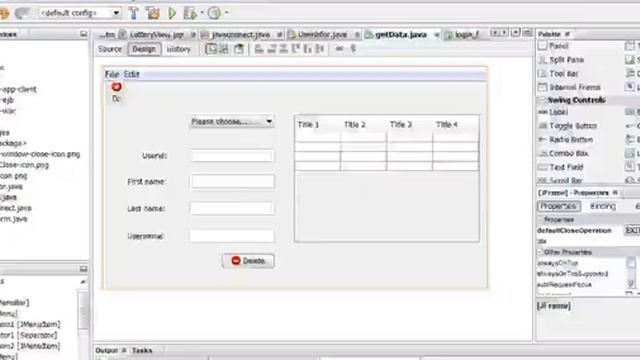Maximize the editor window icon
This screenshot has height=360, width=640.
click(527, 32)
